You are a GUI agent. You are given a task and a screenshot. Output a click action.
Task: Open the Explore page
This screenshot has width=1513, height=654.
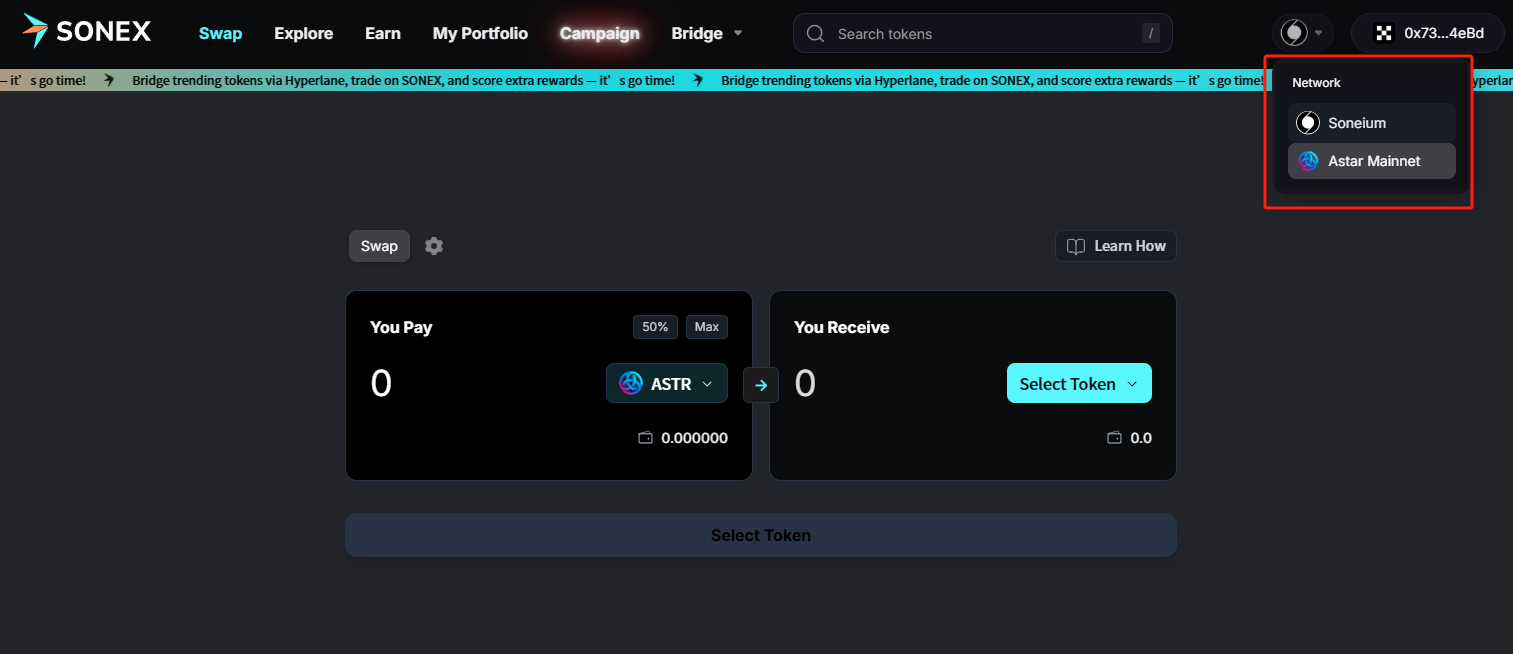tap(304, 33)
